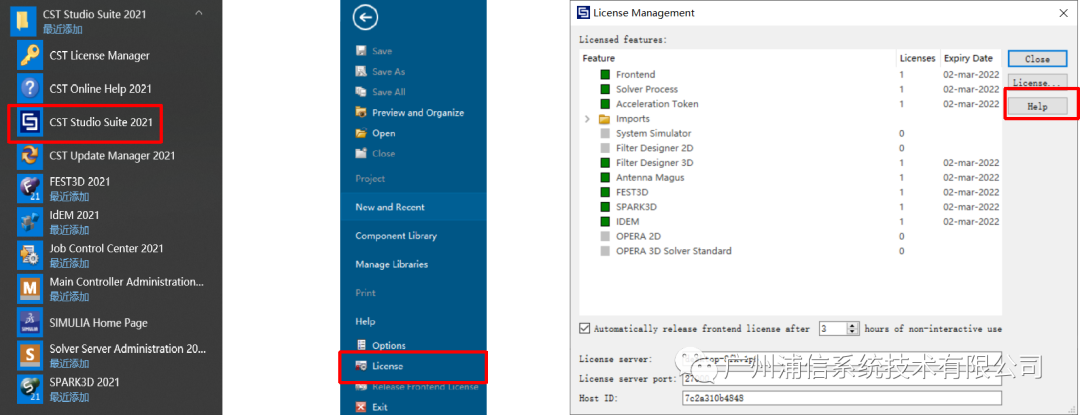Click the Licenses column header
This screenshot has width=1080, height=415.
917,58
